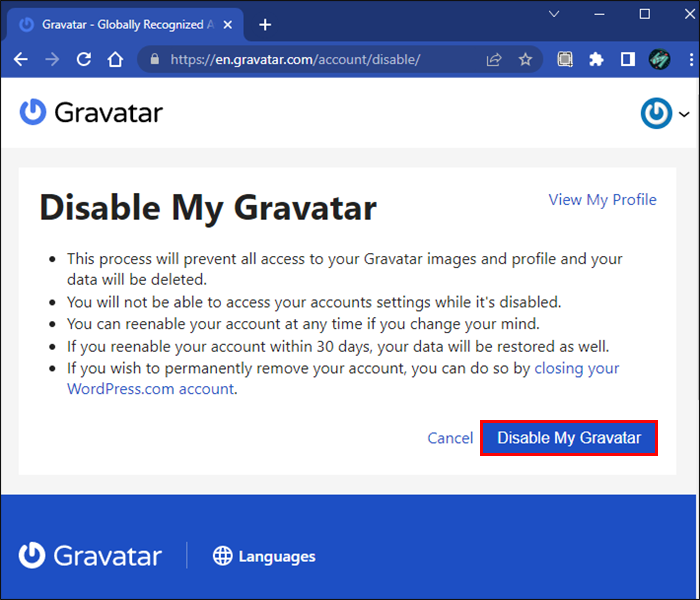Open a new browser tab
700x600 pixels.
point(265,25)
